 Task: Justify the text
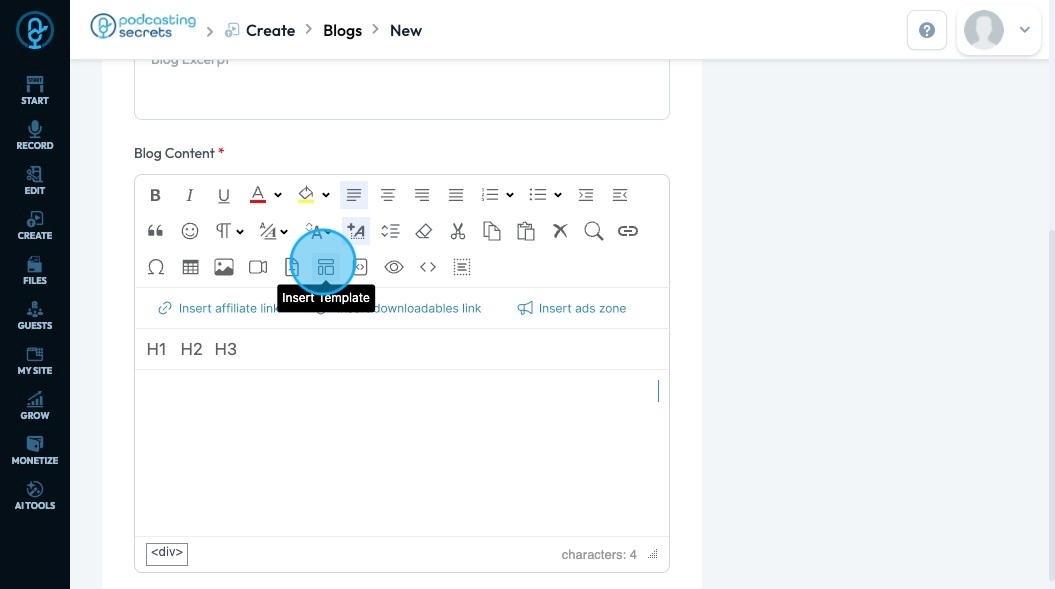tap(456, 195)
